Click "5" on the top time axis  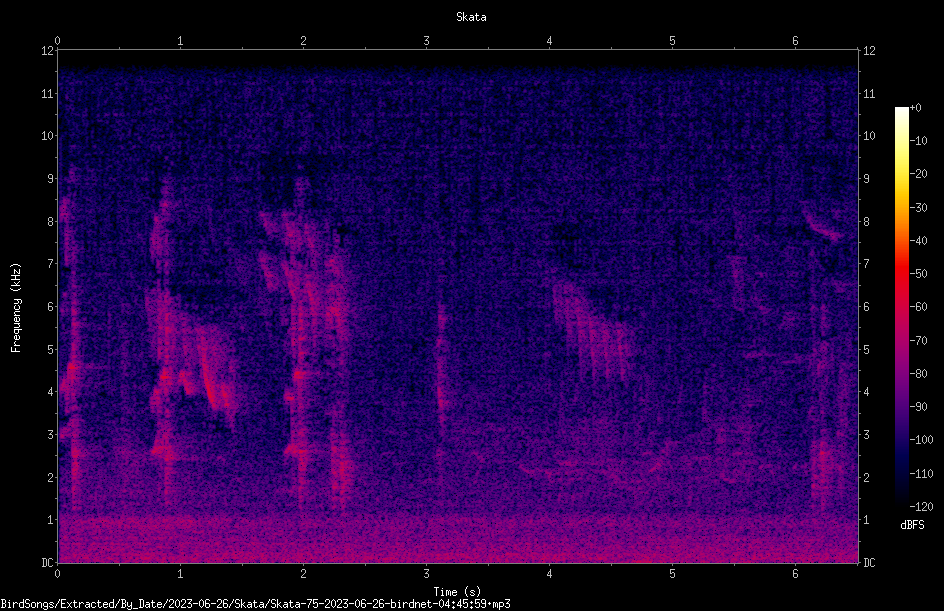click(672, 40)
